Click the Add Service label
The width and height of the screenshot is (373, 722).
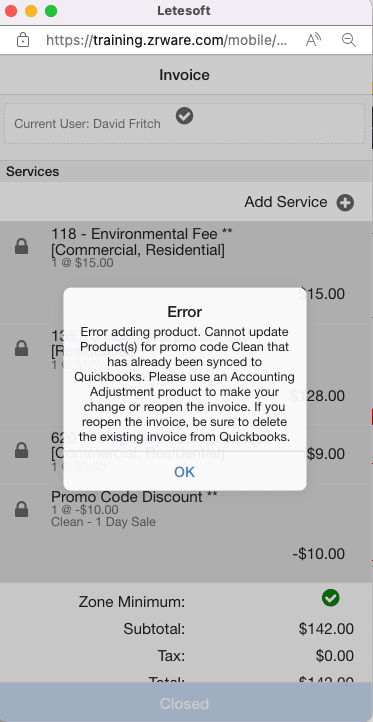(x=286, y=202)
